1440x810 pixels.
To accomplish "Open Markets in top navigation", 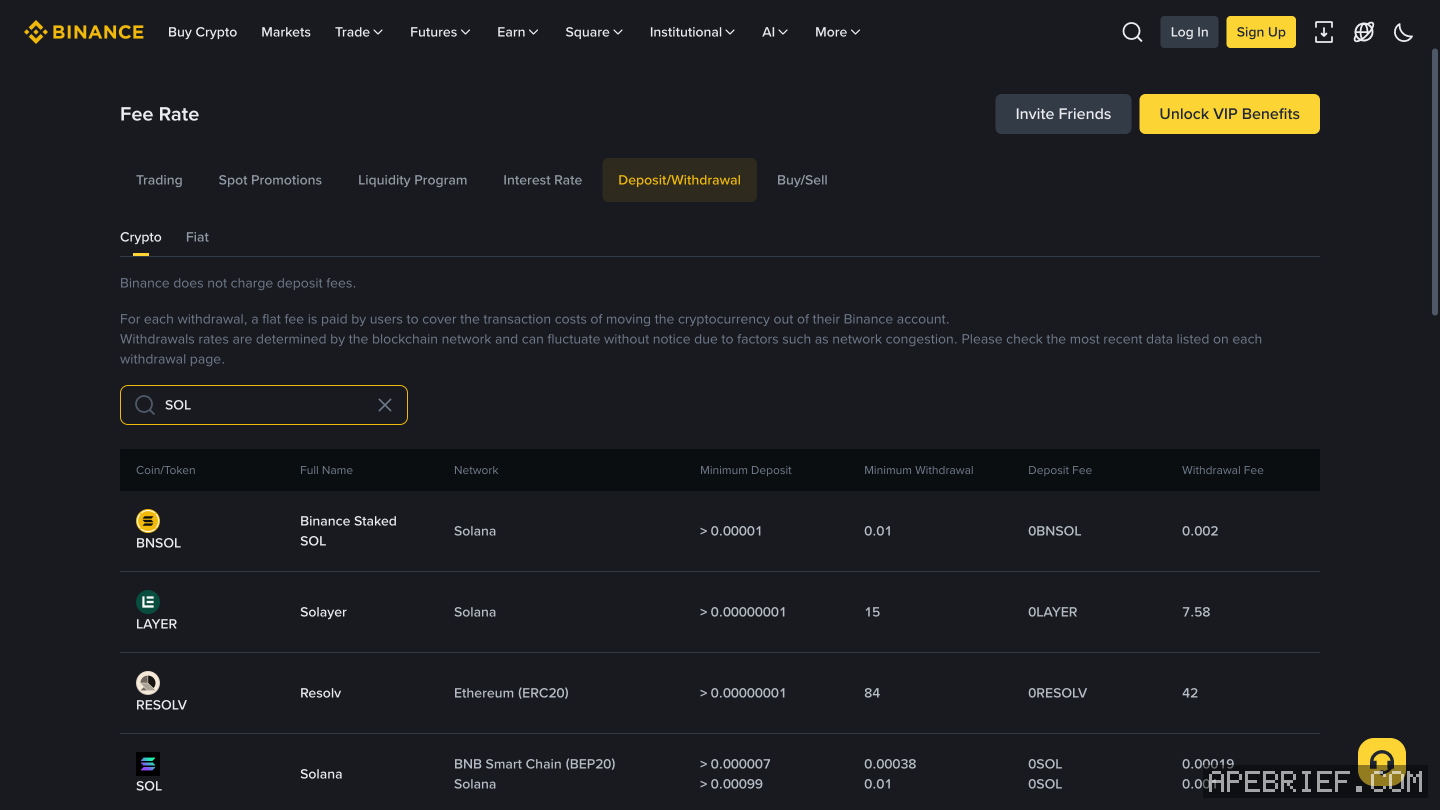I will pos(286,32).
